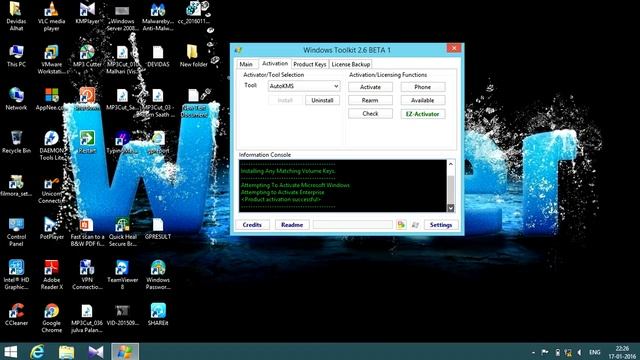Click the volume icon in system tray
640x360 pixels.
point(579,352)
